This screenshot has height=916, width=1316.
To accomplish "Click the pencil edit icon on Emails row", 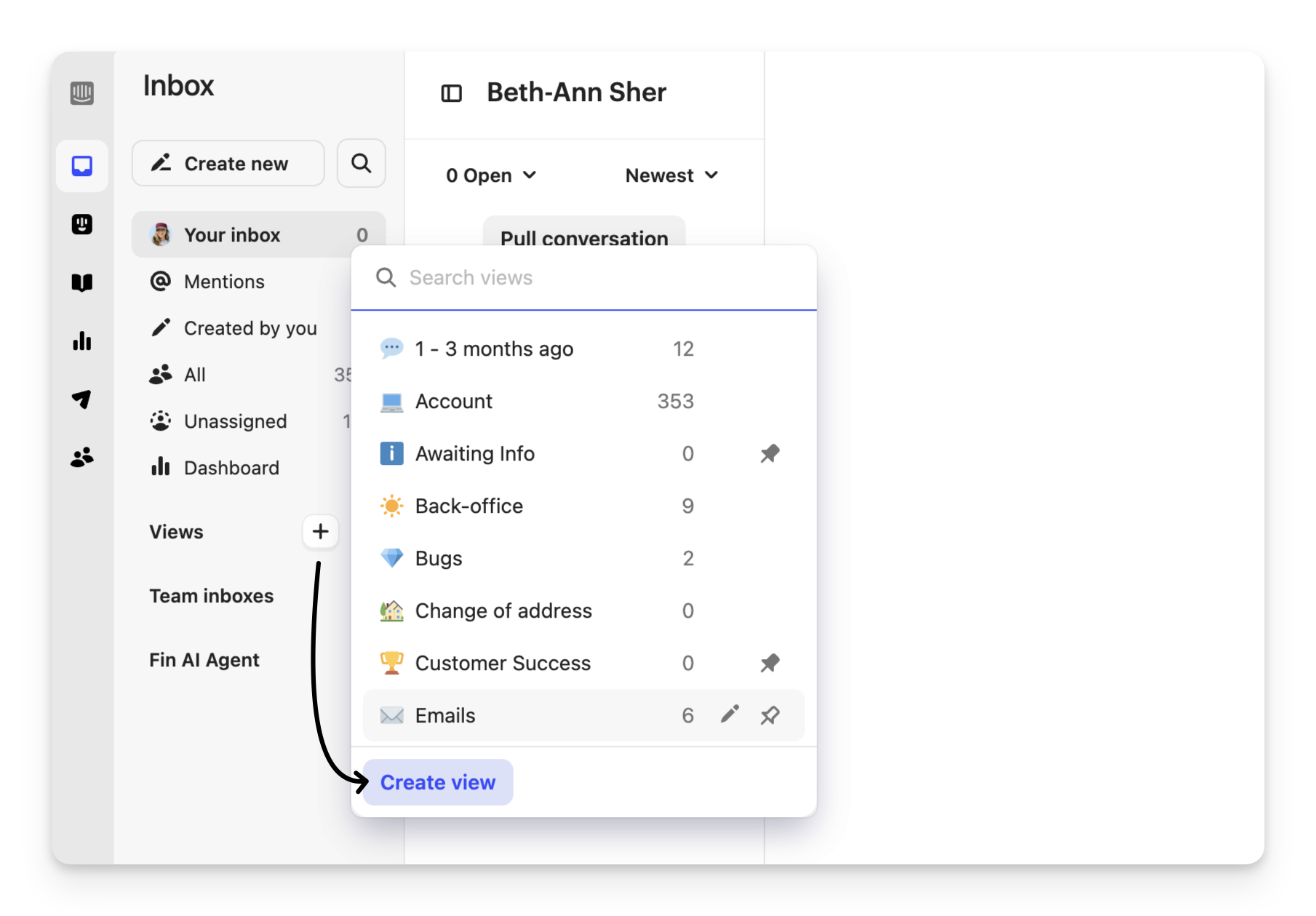I will click(730, 714).
